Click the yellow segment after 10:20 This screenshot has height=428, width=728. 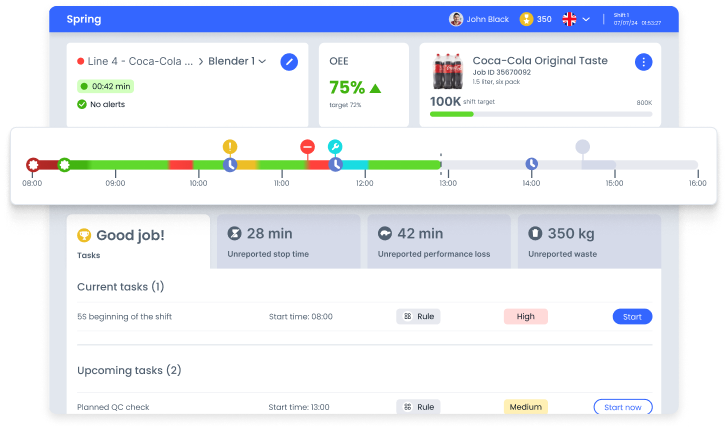247,164
